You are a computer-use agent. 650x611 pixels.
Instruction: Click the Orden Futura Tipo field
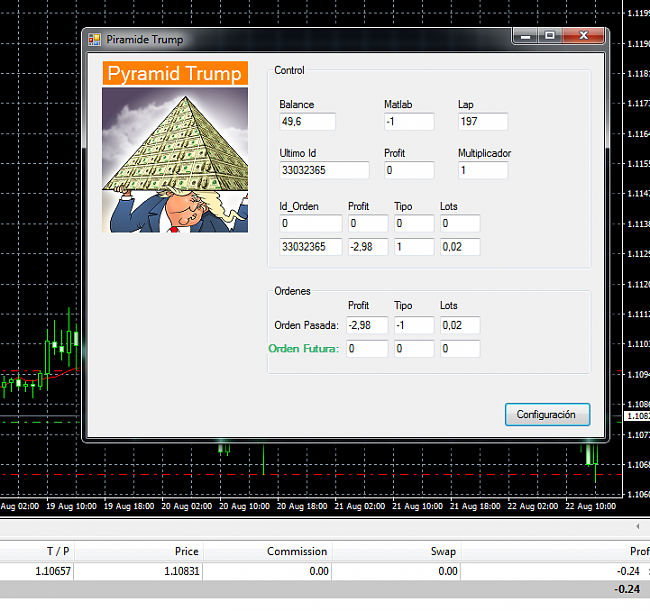coord(414,349)
